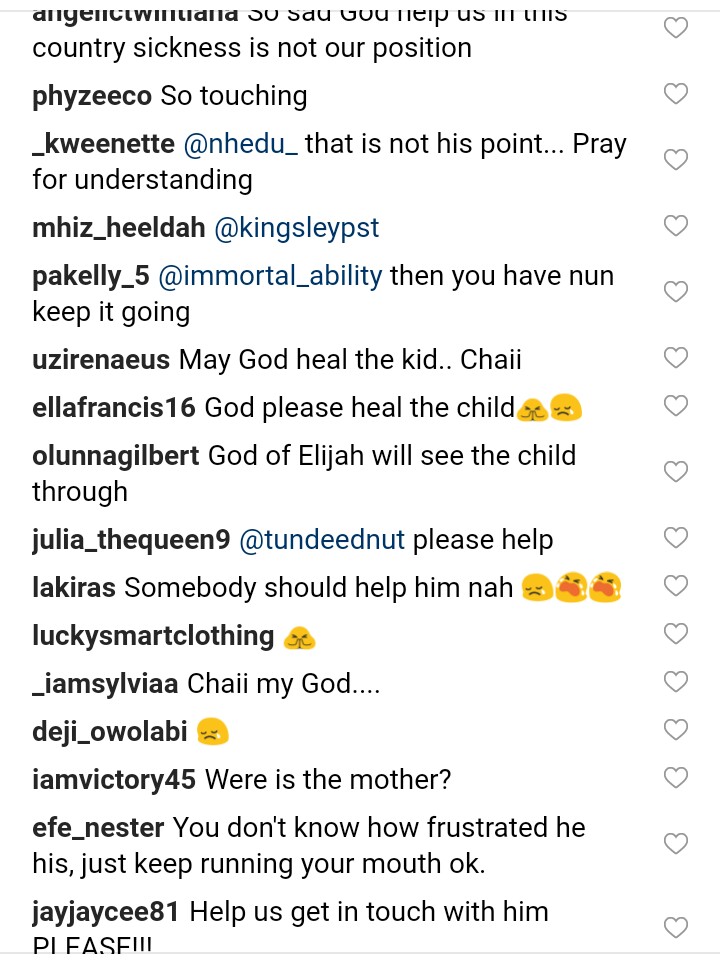Image resolution: width=720 pixels, height=960 pixels.
Task: Like phyzeeco's 'So touching' comment
Action: (676, 94)
